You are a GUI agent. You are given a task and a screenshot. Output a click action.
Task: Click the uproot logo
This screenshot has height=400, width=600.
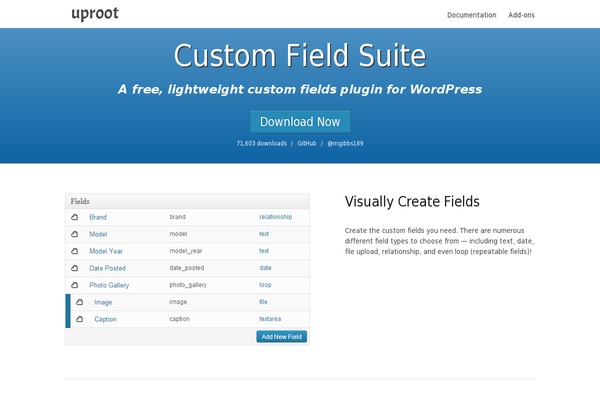click(x=95, y=14)
